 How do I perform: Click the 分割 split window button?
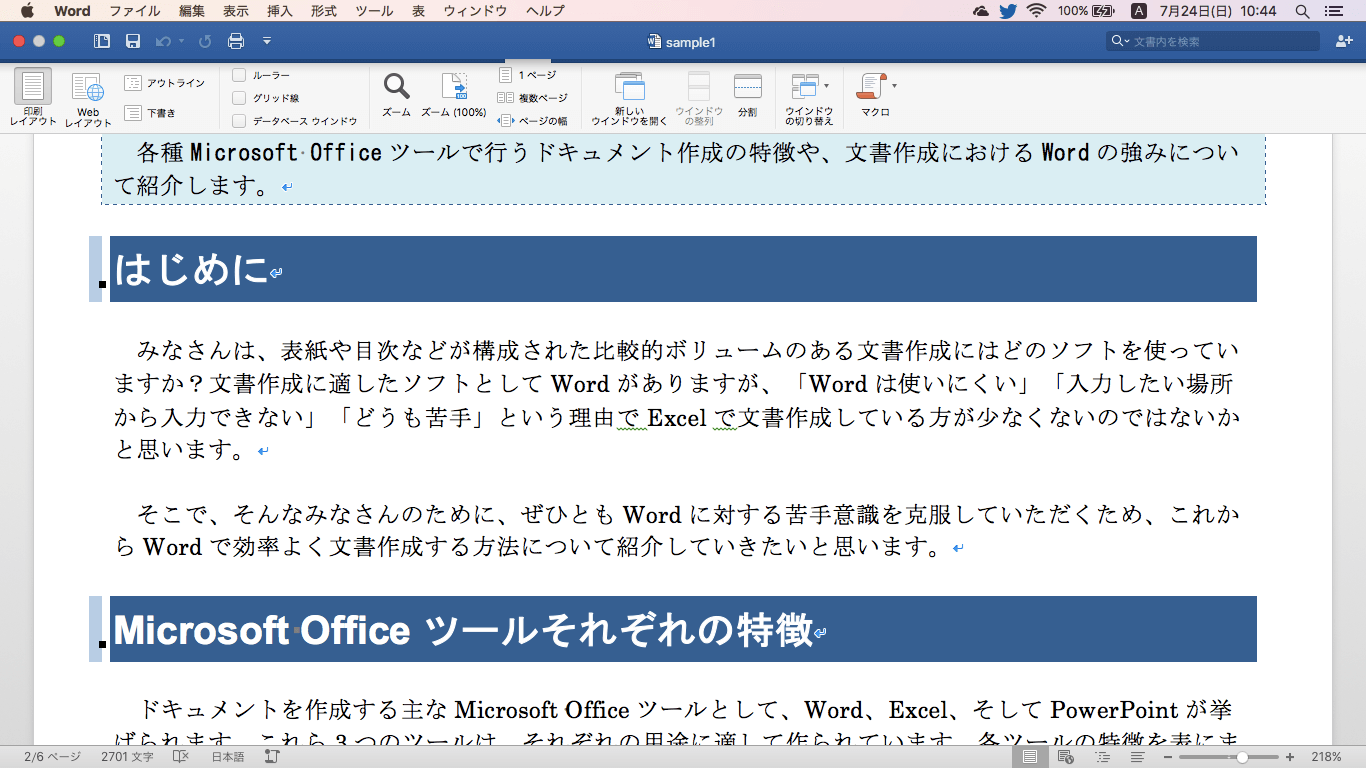point(747,95)
